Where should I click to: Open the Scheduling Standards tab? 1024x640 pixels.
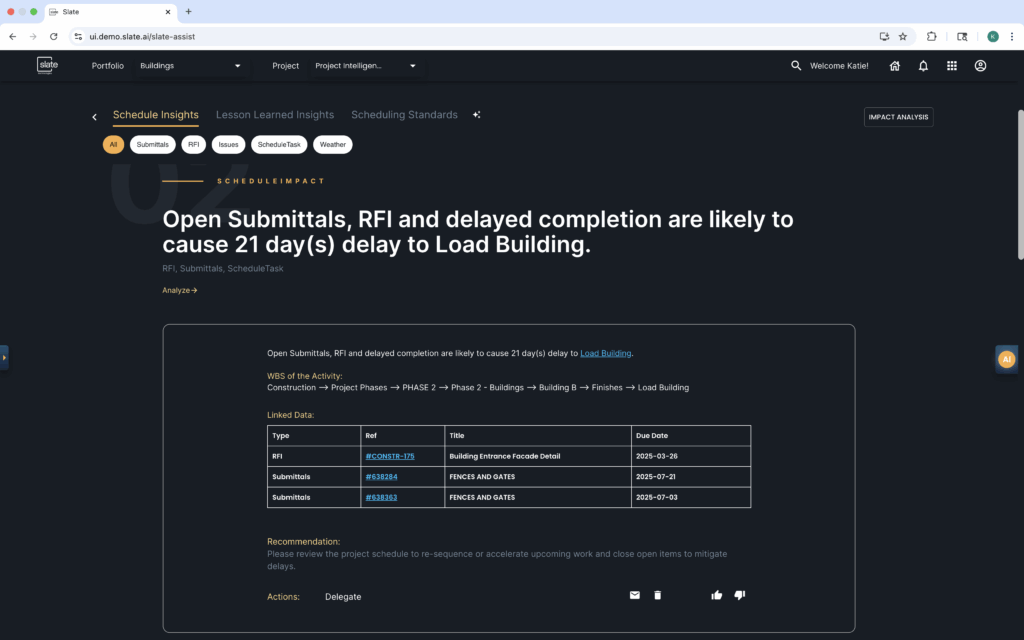[x=404, y=114]
